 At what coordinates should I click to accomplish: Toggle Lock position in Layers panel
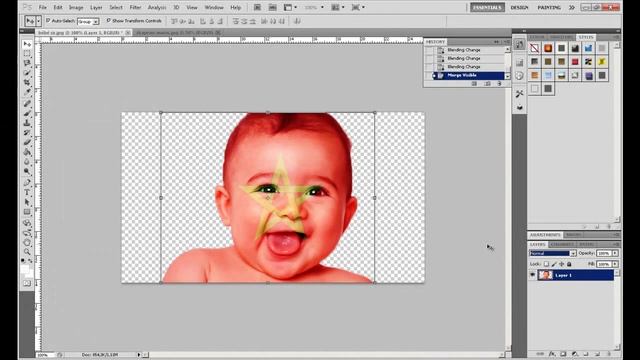click(562, 264)
